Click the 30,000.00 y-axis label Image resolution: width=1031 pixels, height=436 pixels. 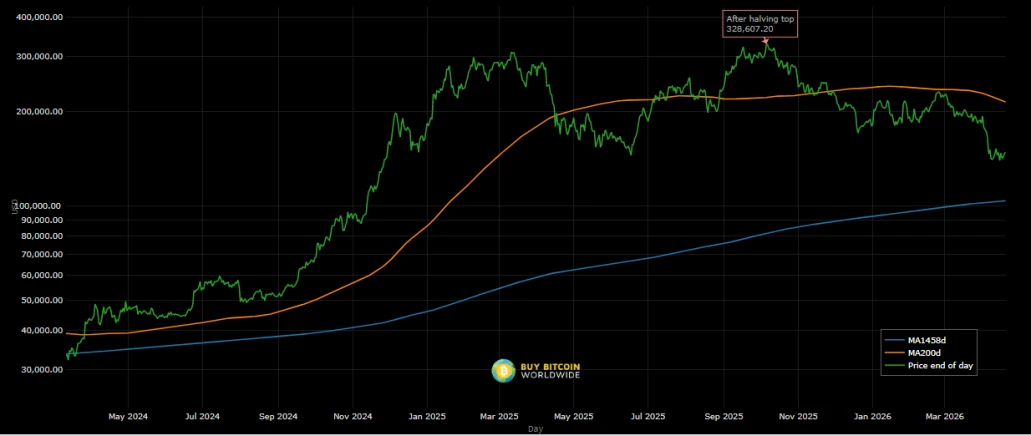pos(41,370)
